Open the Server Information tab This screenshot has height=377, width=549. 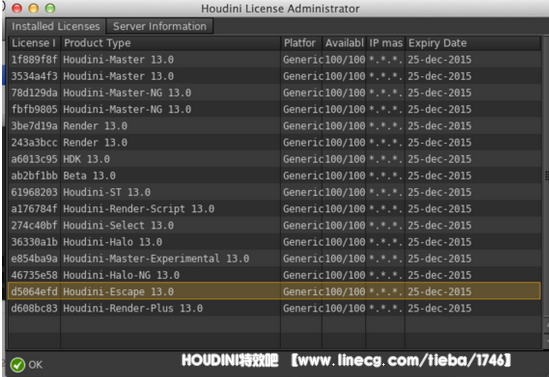[160, 26]
